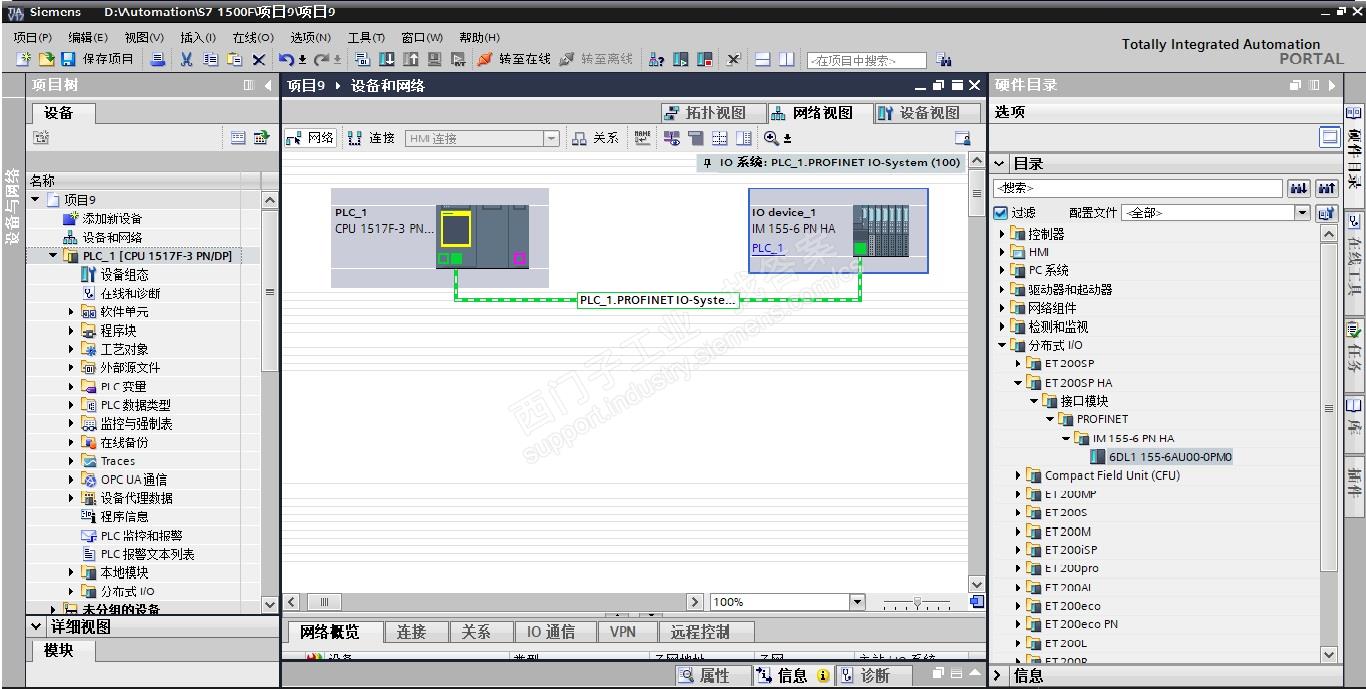Click the vertical split editor icon

(787, 59)
